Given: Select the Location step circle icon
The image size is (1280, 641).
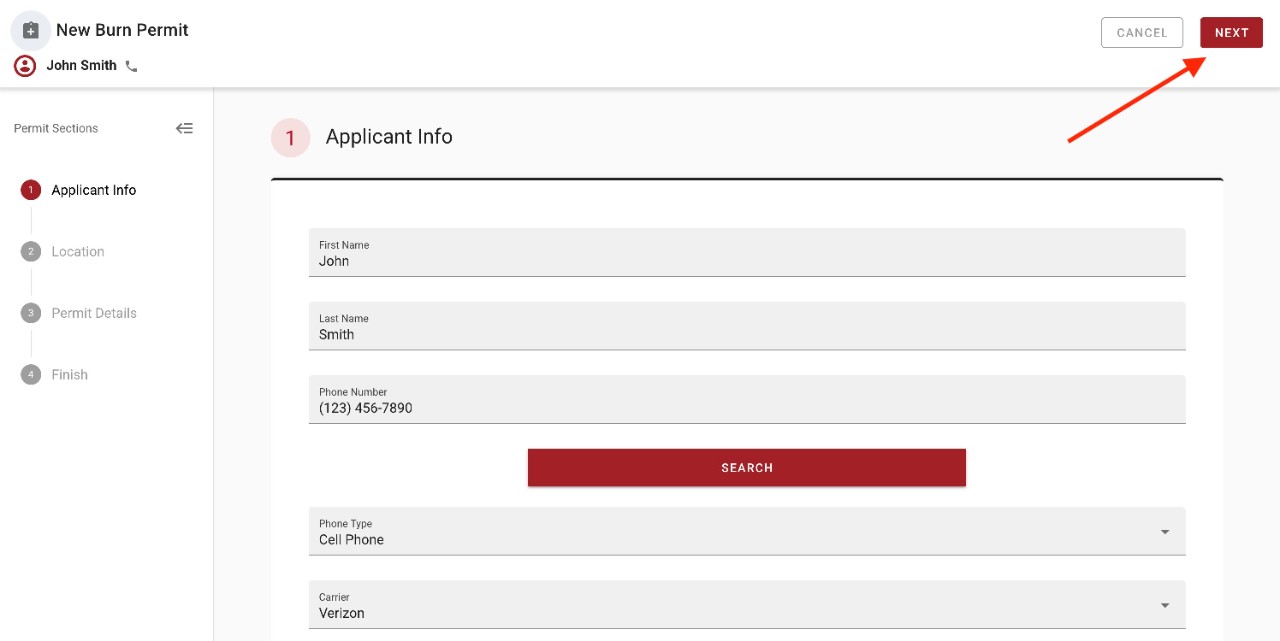Looking at the screenshot, I should 31,251.
